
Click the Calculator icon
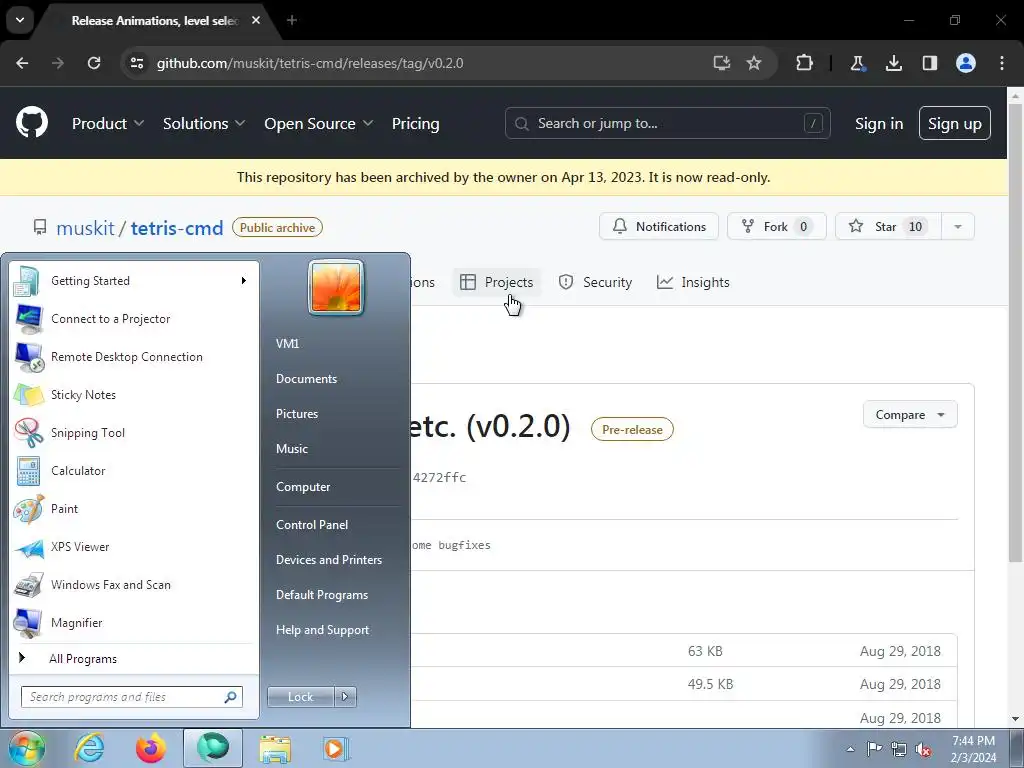click(28, 471)
